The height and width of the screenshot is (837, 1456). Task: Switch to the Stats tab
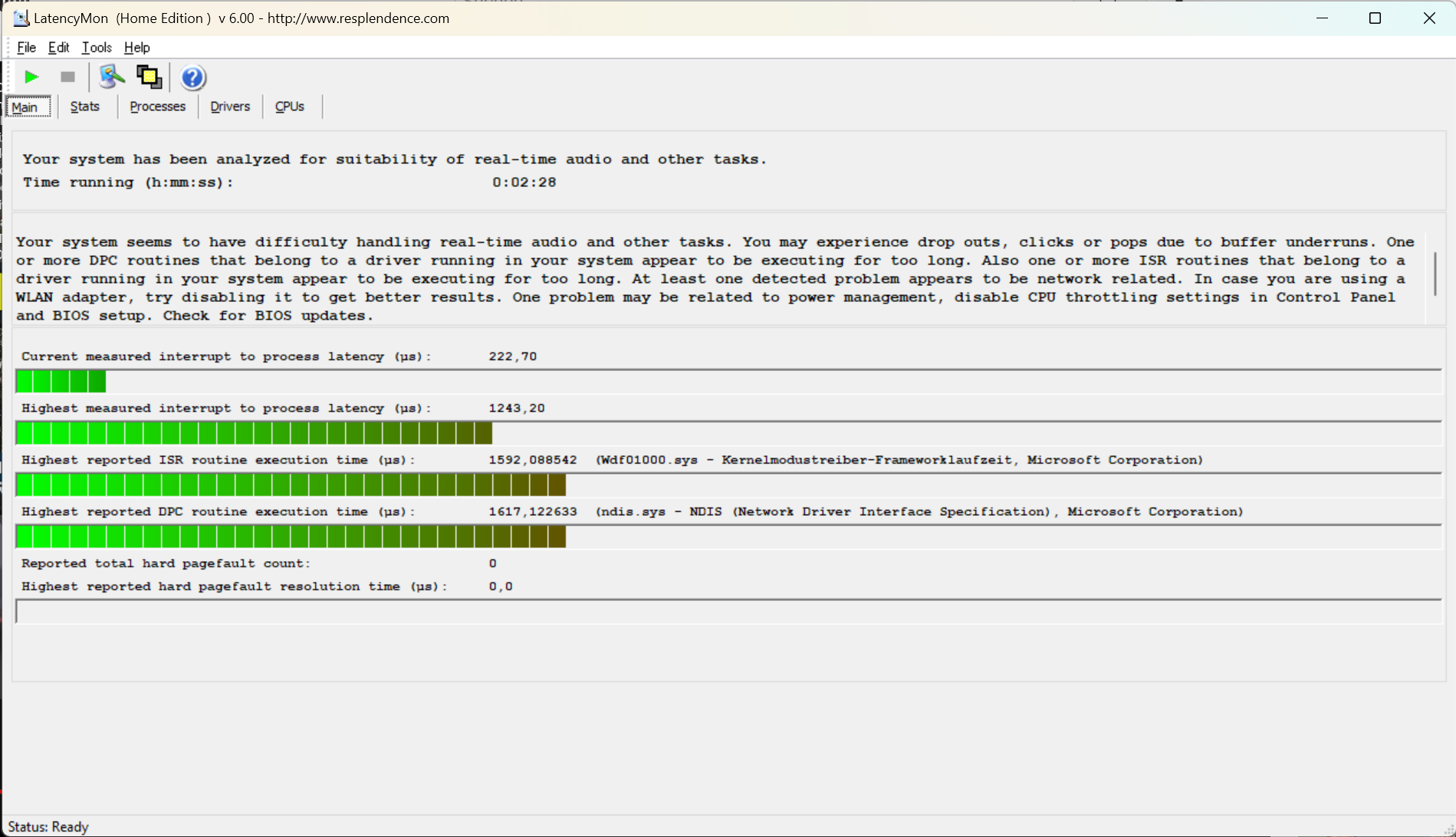(84, 107)
